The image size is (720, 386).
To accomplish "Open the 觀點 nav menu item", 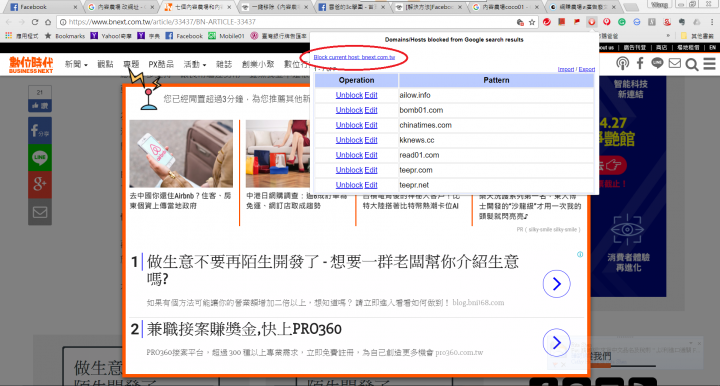I will tap(105, 64).
